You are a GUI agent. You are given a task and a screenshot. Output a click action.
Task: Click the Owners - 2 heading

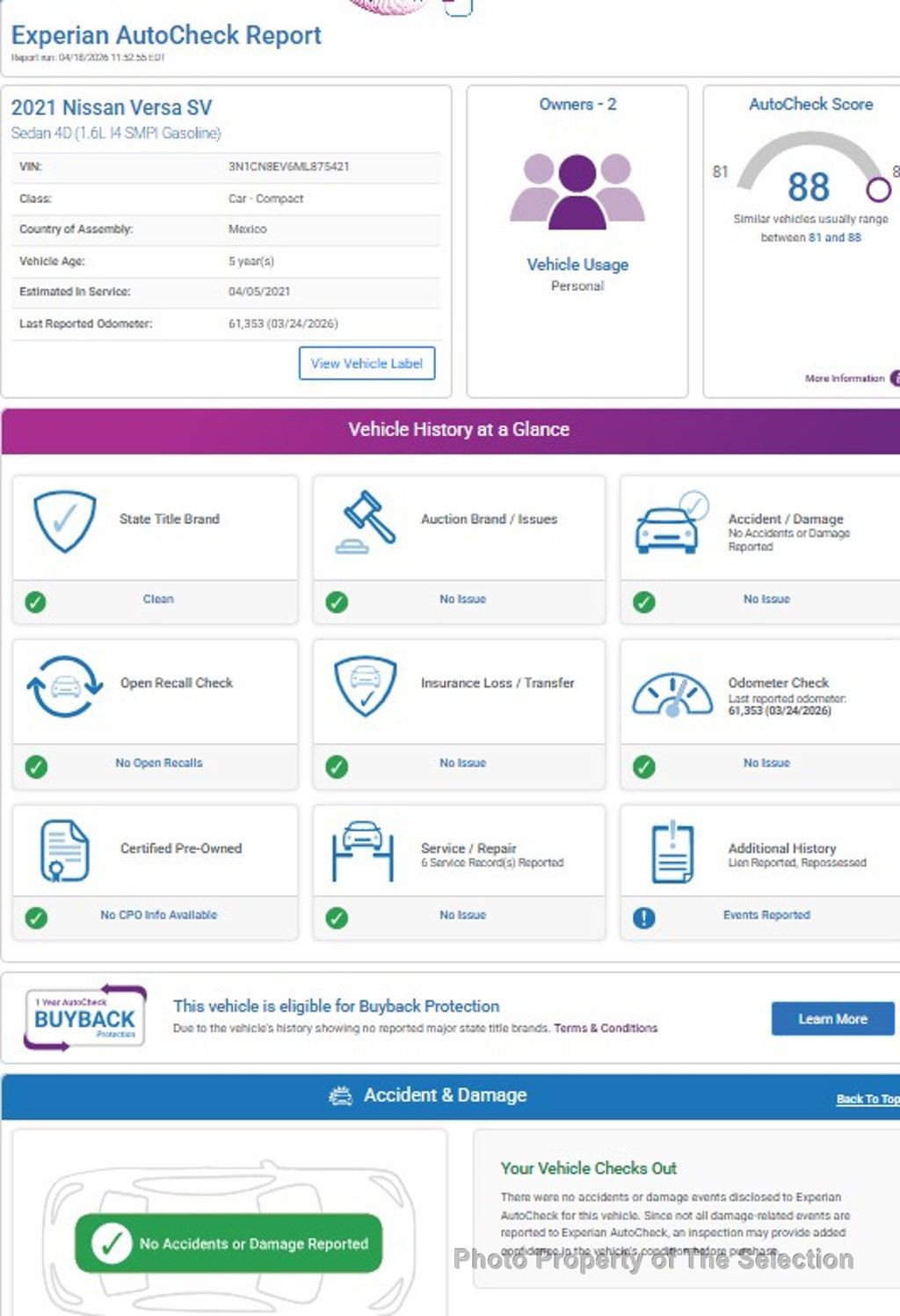pos(577,105)
